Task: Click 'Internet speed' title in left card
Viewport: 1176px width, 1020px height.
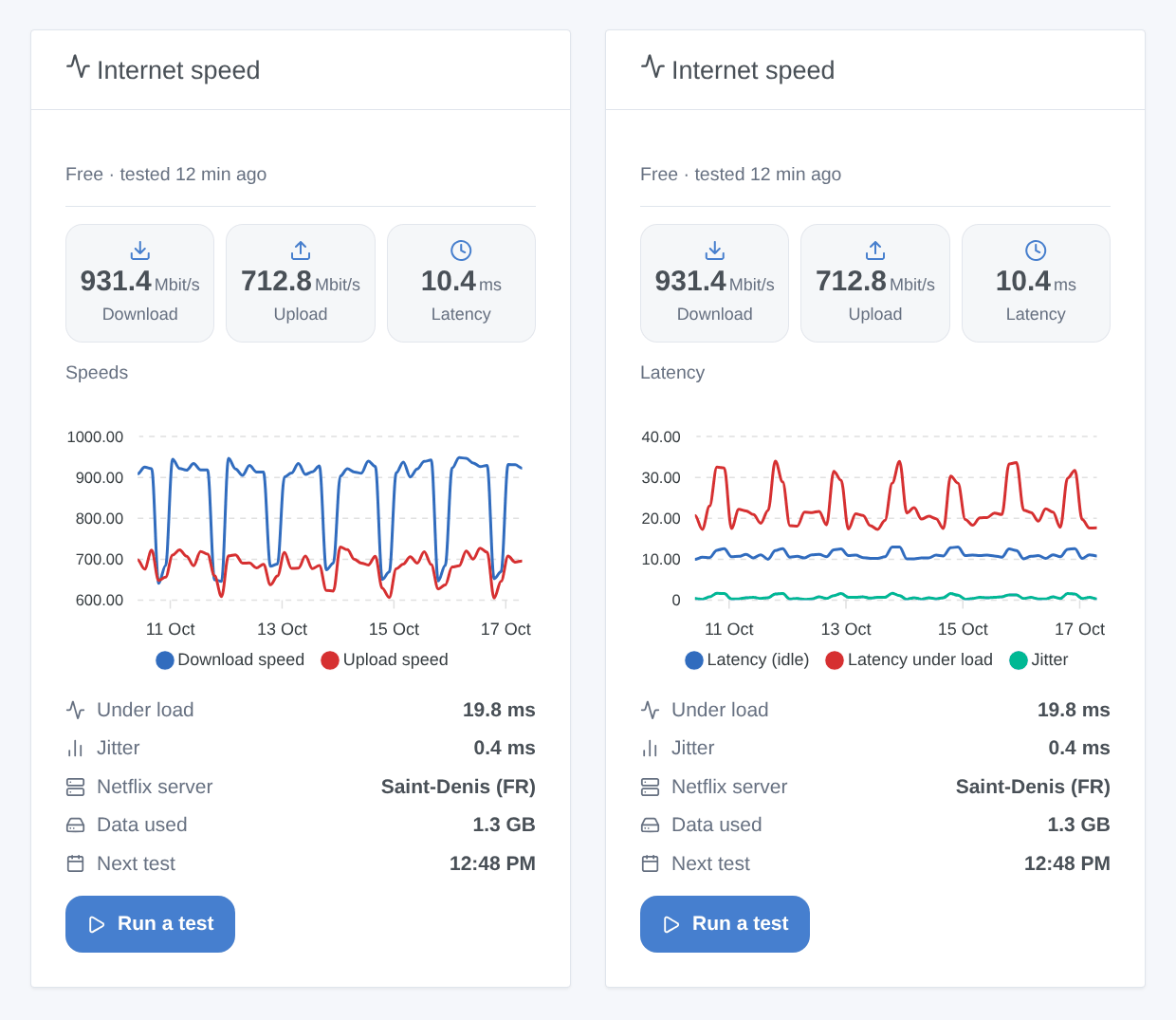Action: (x=178, y=70)
